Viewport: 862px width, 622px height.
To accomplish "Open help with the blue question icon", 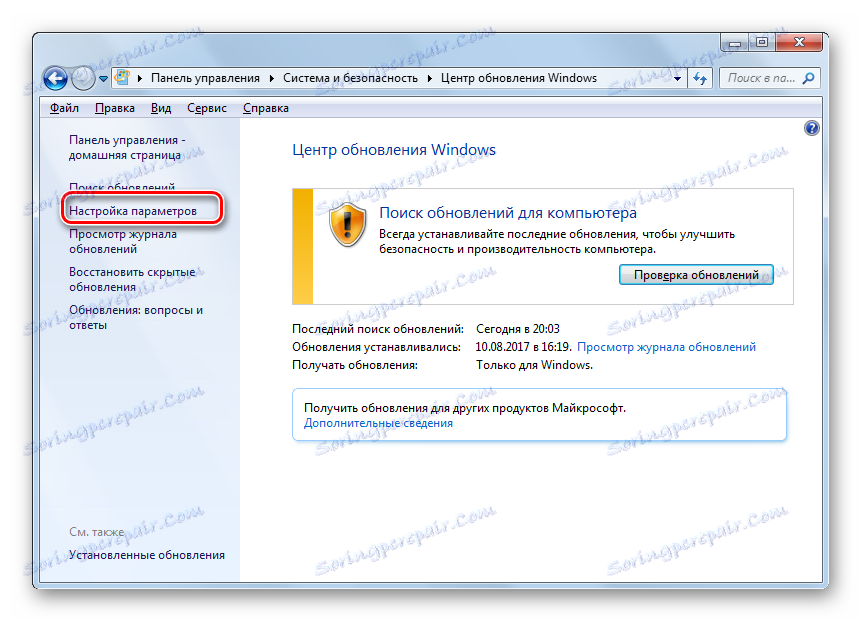I will [811, 128].
